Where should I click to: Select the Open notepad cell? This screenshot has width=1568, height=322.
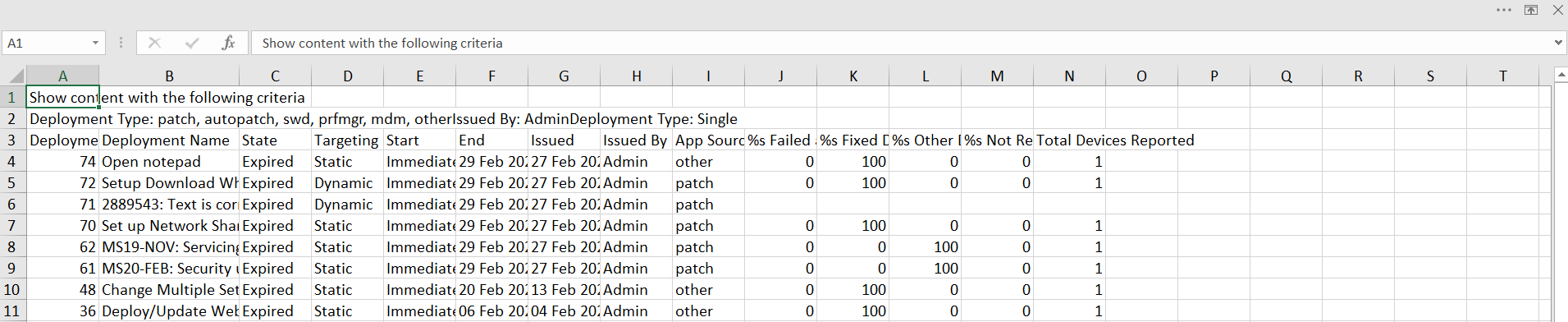tap(169, 162)
